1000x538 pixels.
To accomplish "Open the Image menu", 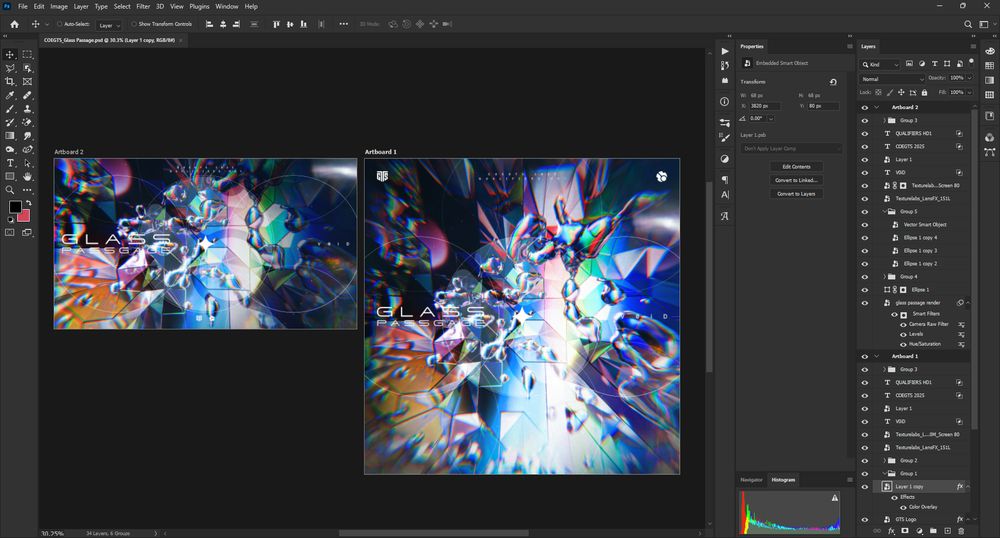I will [59, 6].
